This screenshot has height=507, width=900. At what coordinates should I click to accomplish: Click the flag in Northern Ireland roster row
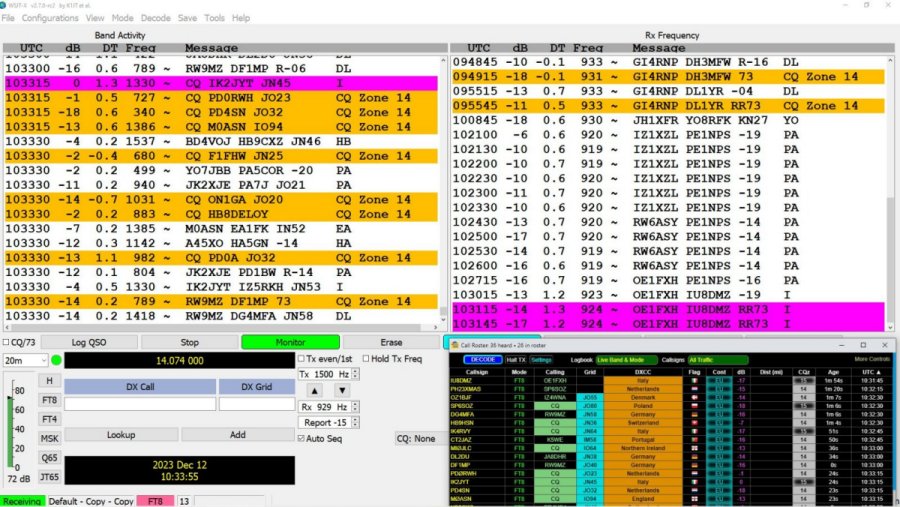tap(695, 448)
